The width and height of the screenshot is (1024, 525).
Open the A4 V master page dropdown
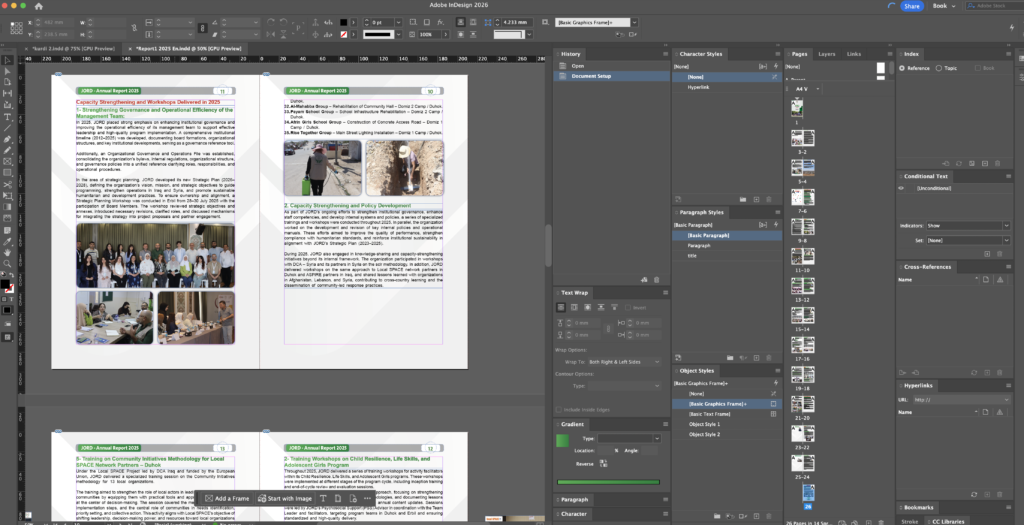[812, 89]
